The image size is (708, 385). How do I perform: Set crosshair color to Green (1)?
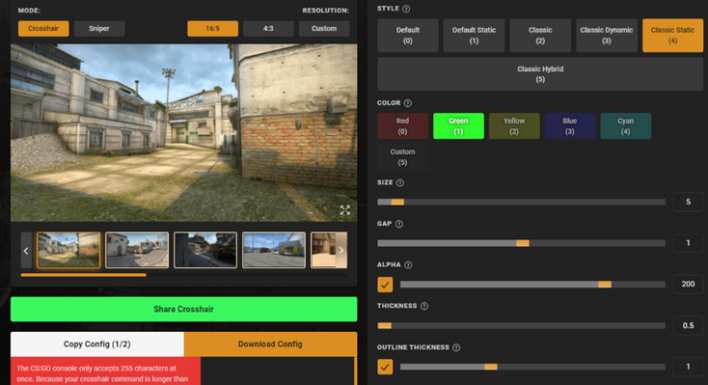[x=458, y=126]
